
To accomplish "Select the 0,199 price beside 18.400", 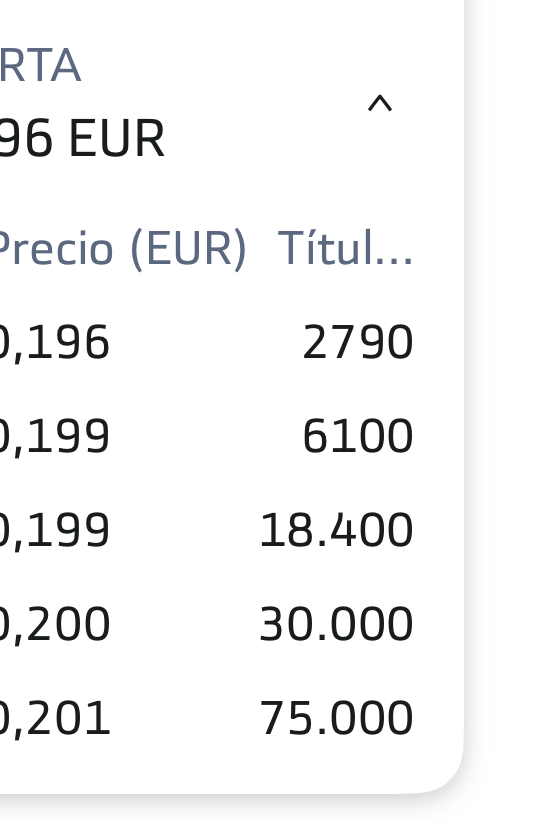I will [55, 531].
